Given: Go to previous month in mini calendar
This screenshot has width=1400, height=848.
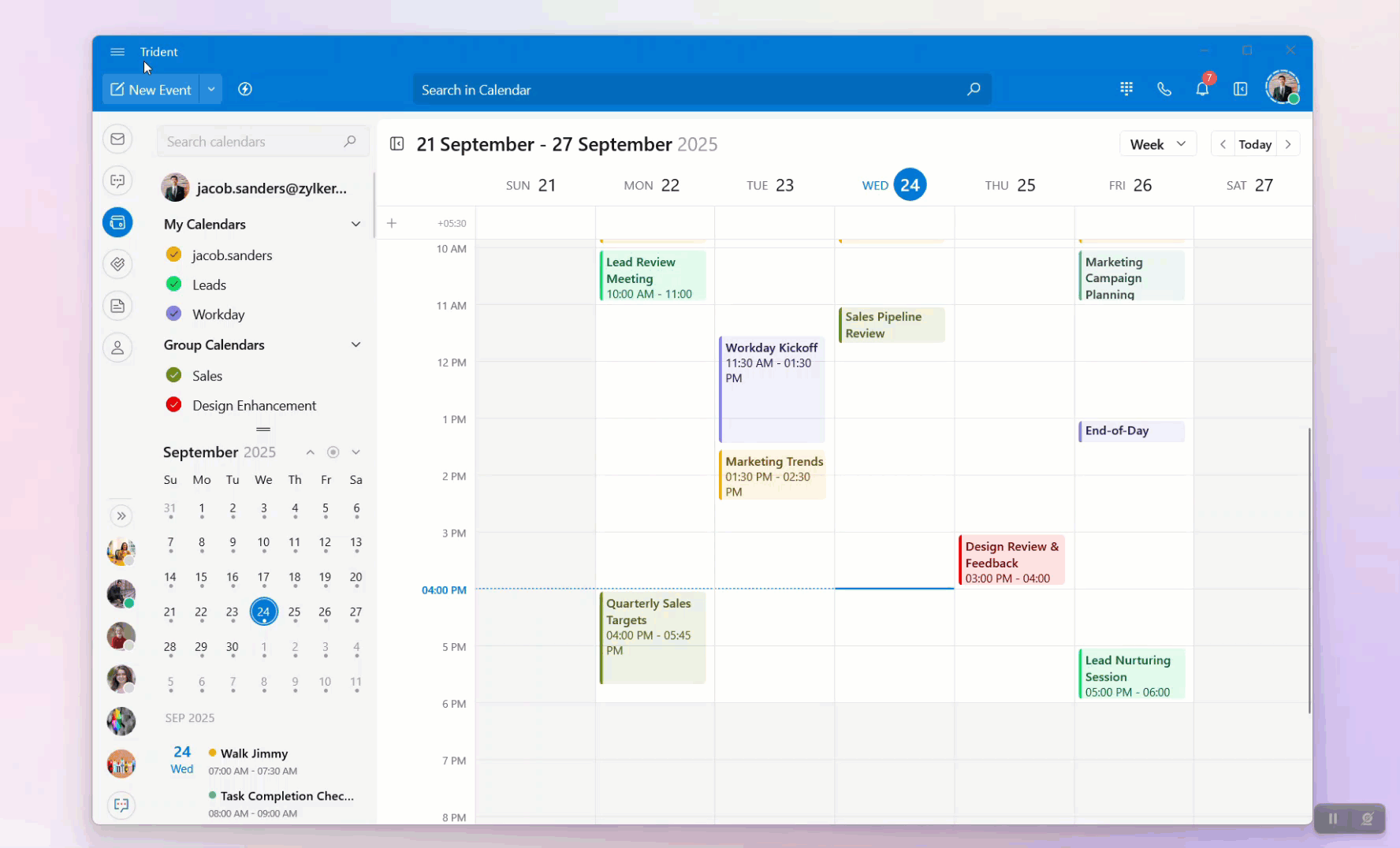Looking at the screenshot, I should click(311, 452).
